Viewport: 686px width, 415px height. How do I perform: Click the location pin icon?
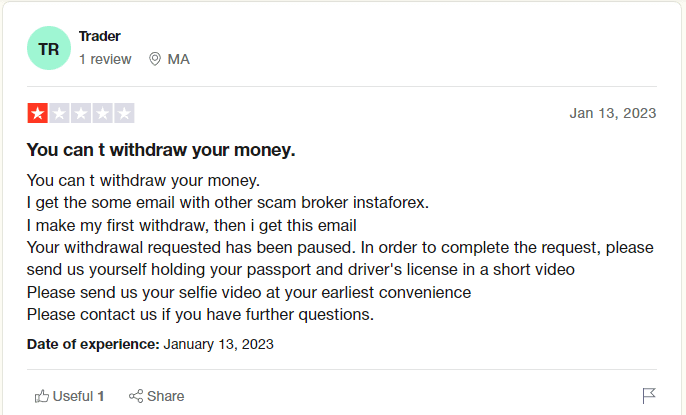(x=154, y=59)
